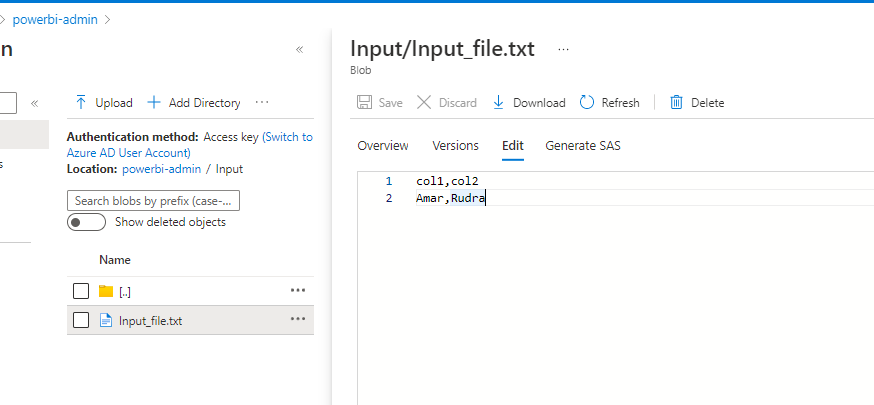Click the Discard X icon

[424, 103]
